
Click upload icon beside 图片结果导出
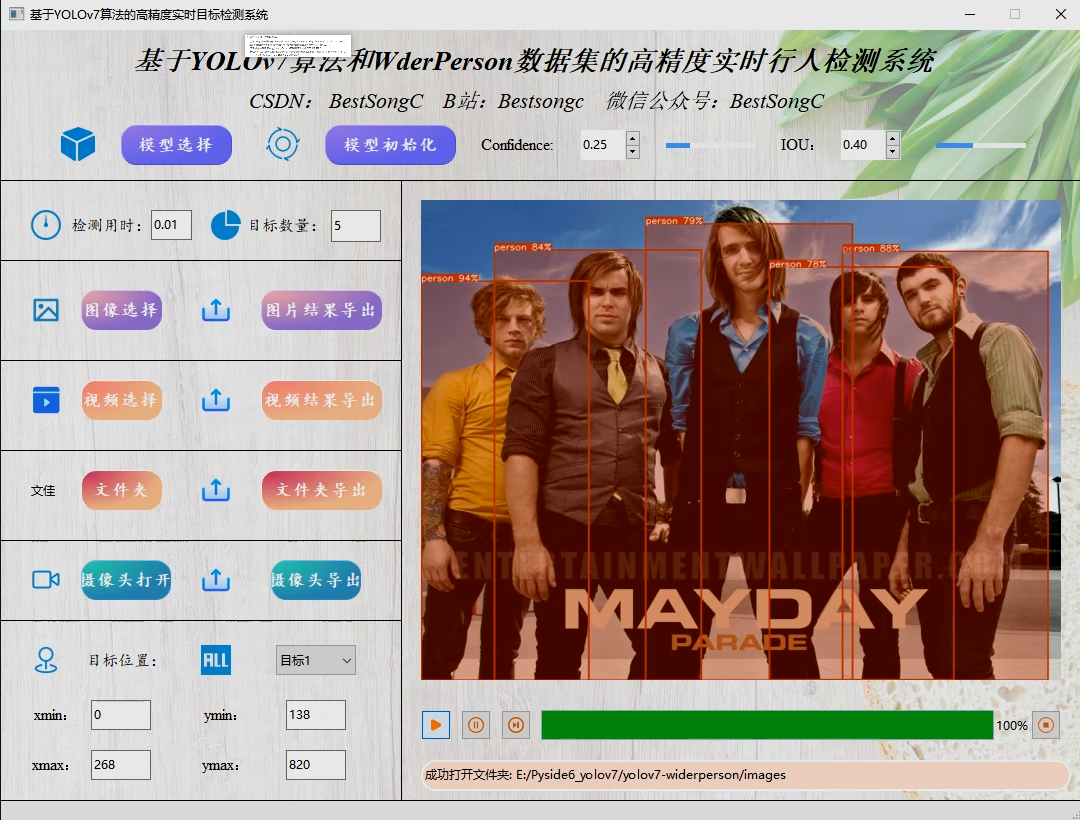coord(216,310)
